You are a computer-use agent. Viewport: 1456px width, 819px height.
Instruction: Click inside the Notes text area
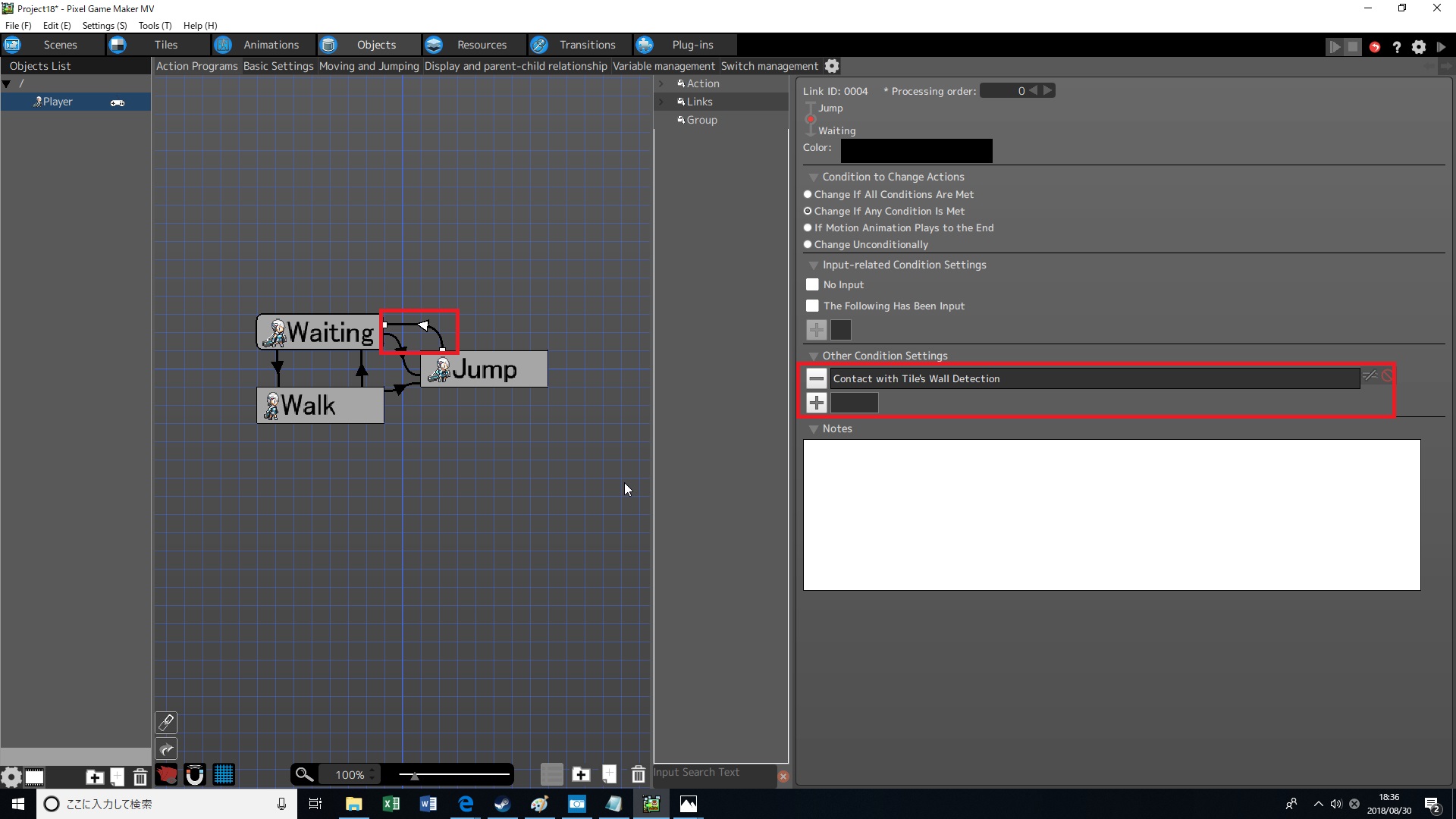(1111, 515)
